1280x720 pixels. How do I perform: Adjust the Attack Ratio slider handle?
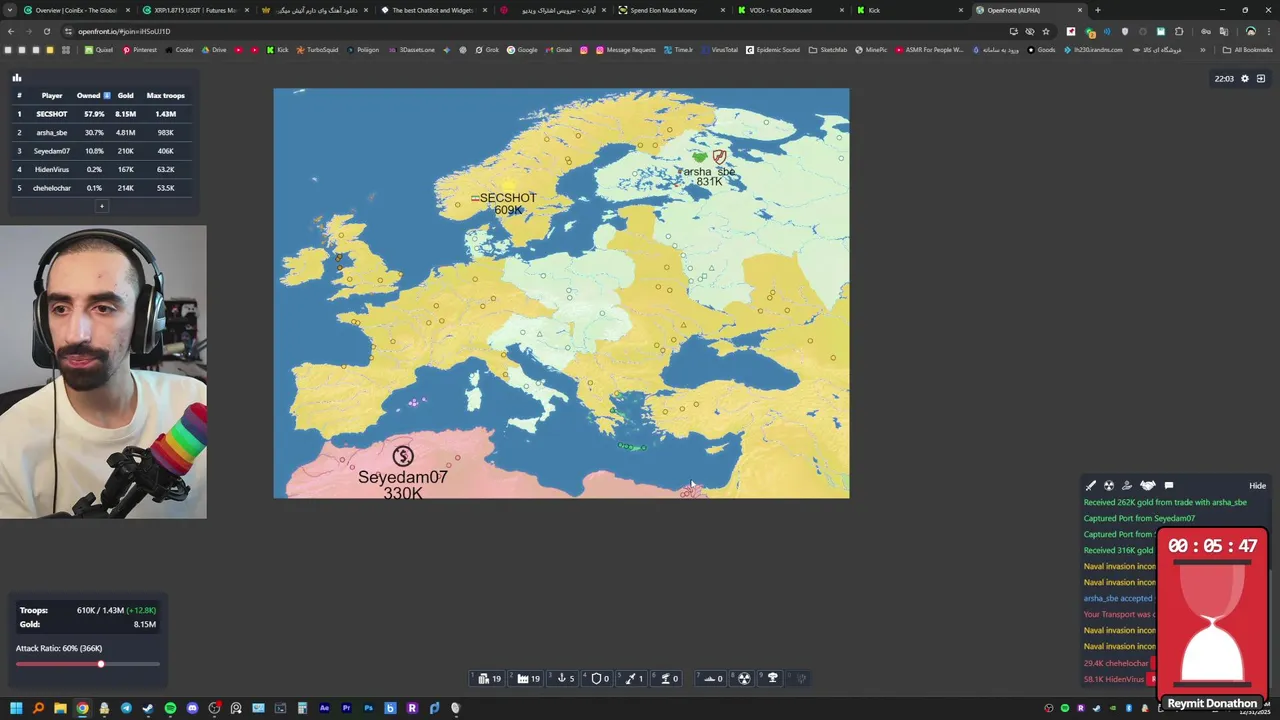pyautogui.click(x=100, y=664)
